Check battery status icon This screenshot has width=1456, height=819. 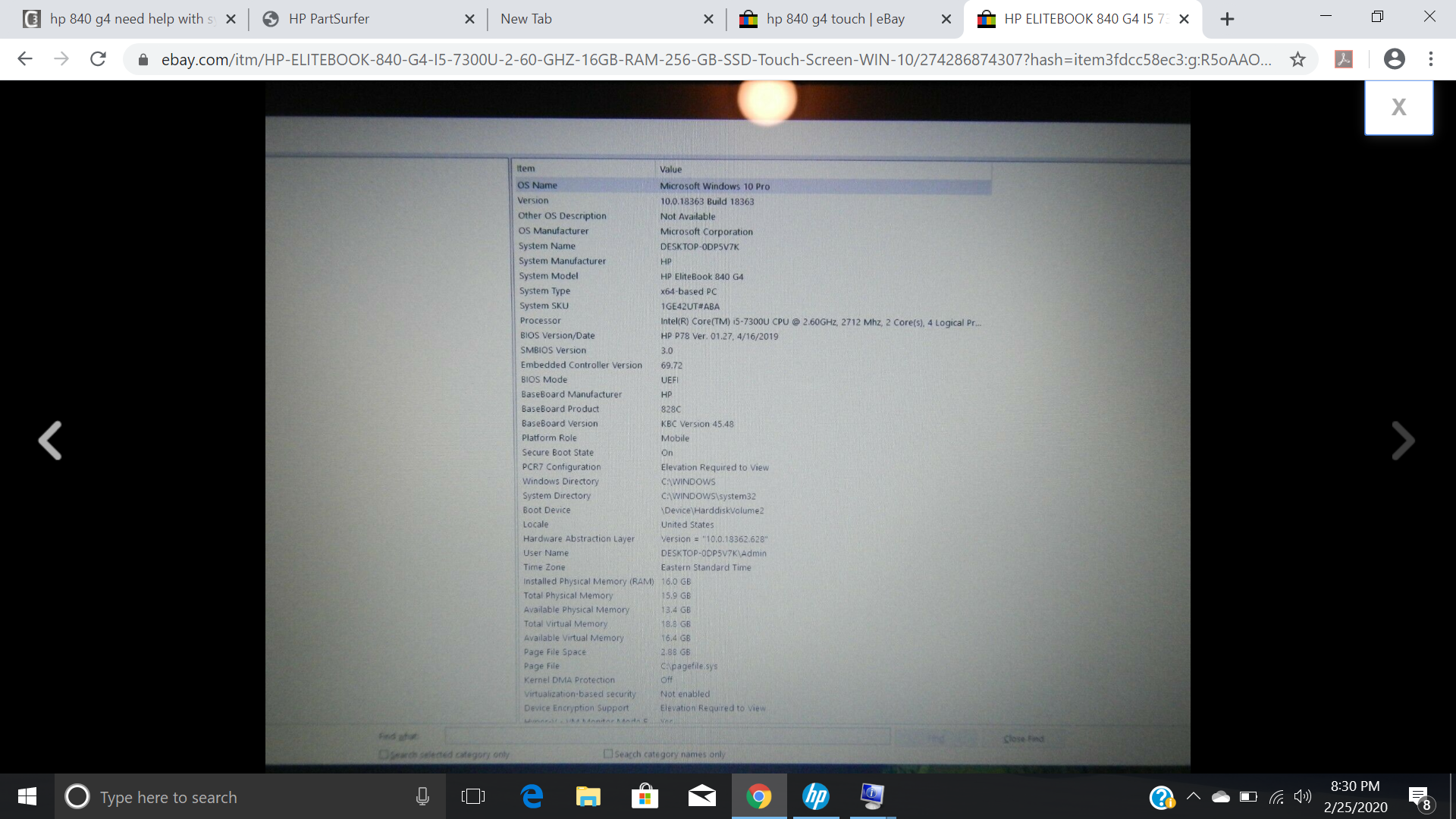tap(1248, 796)
